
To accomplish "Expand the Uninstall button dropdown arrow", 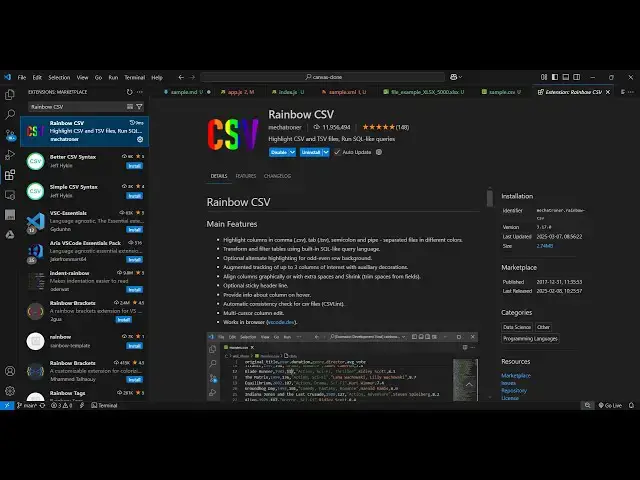I will coord(326,152).
